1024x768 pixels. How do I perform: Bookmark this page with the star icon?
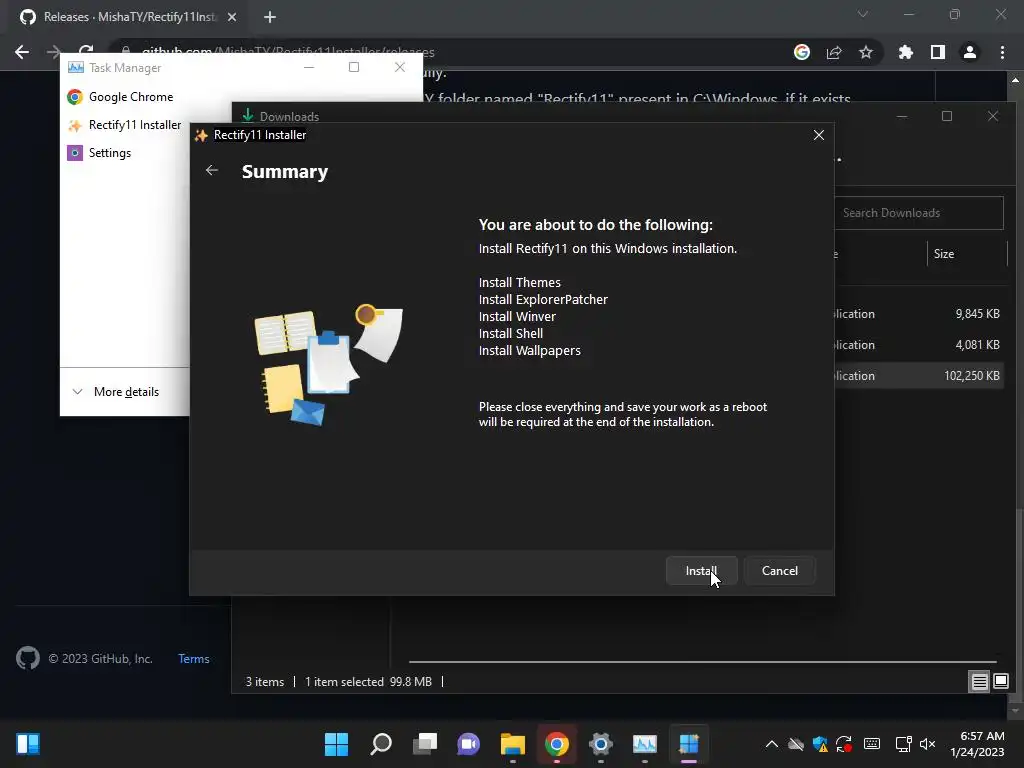pyautogui.click(x=866, y=52)
